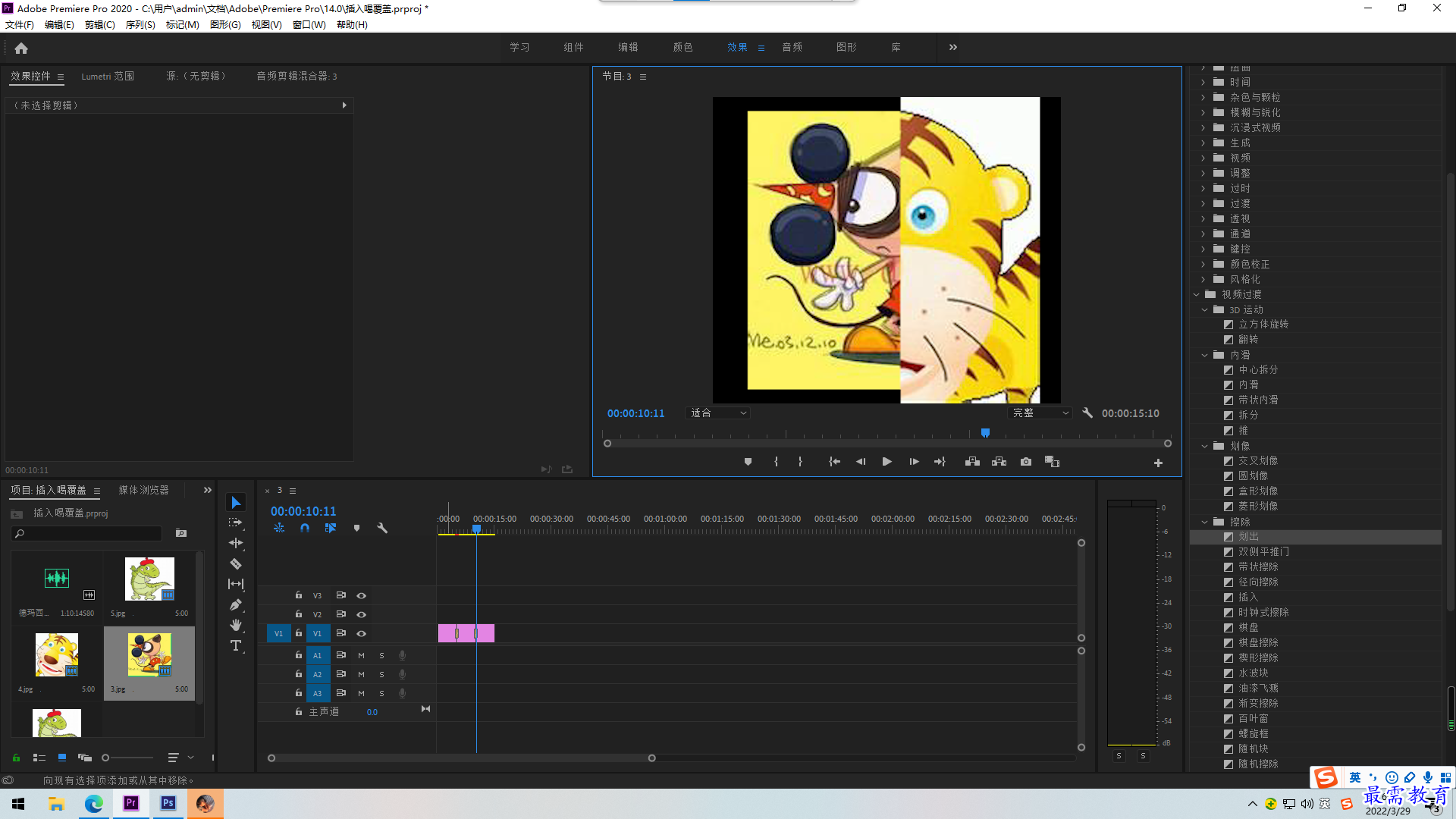Select the 划出 transition effect
This screenshot has width=1456, height=819.
(1248, 536)
